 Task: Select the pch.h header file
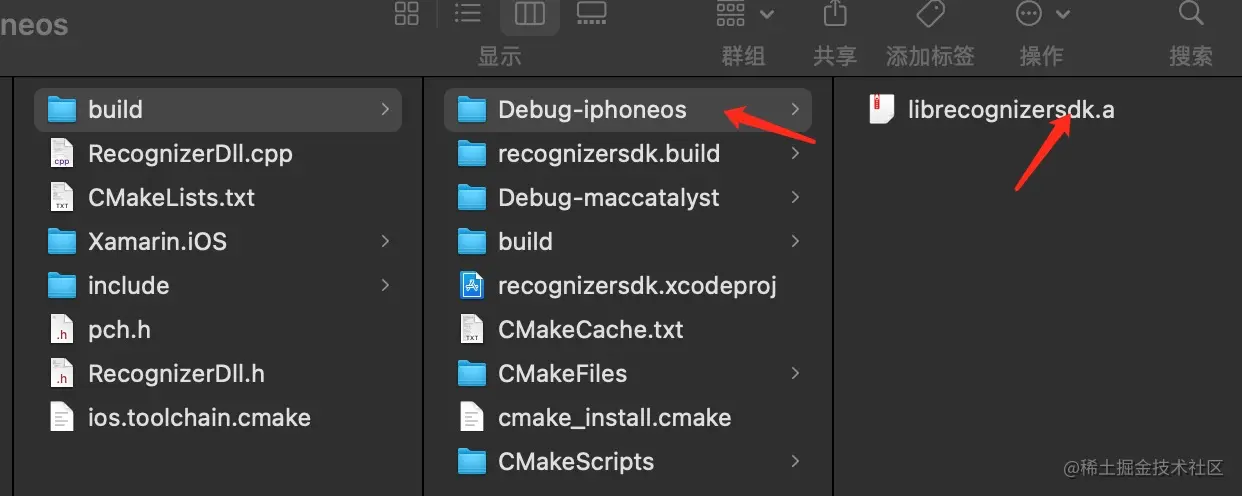[x=119, y=329]
